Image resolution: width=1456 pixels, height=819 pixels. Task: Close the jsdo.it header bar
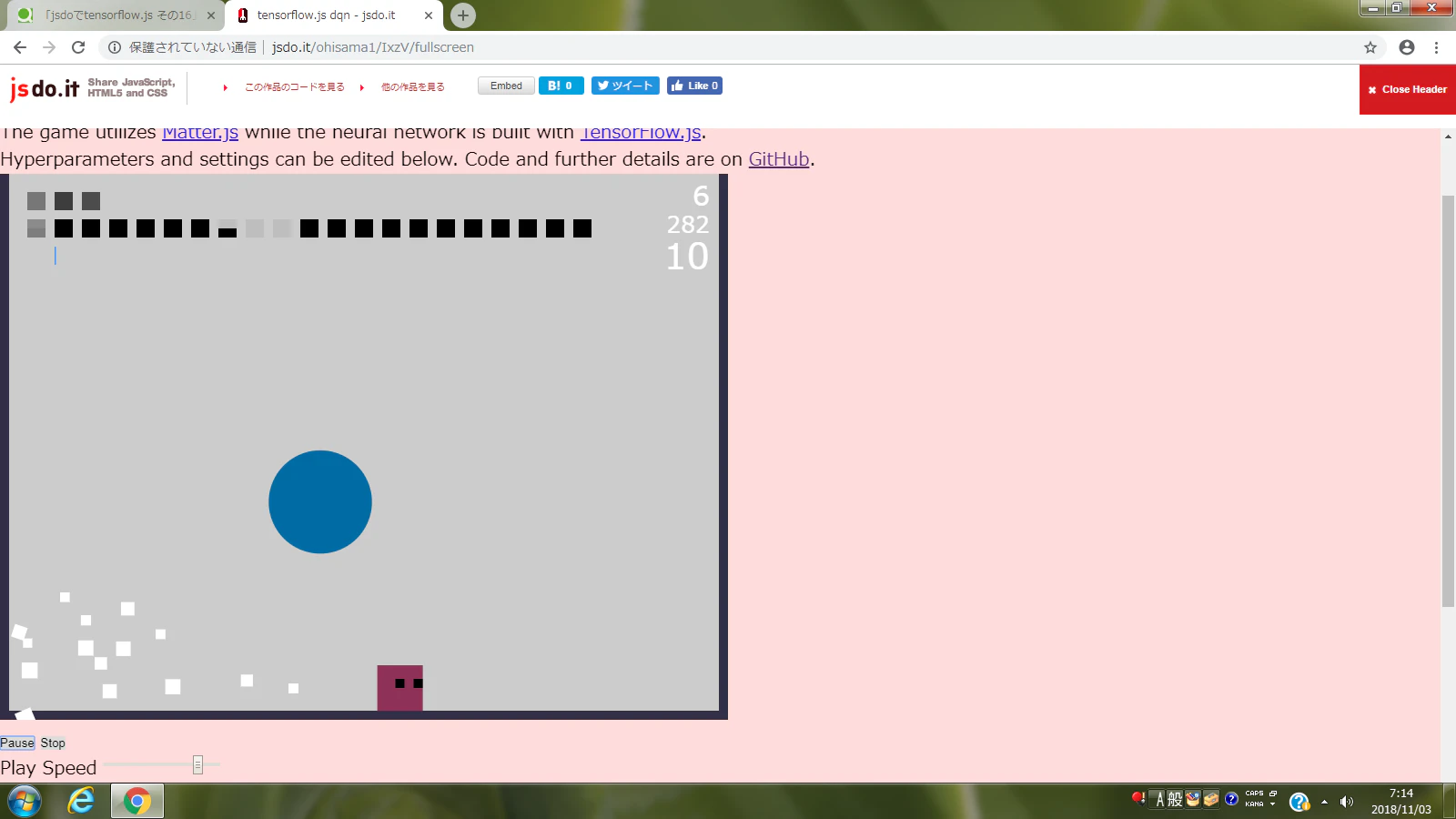pos(1408,89)
